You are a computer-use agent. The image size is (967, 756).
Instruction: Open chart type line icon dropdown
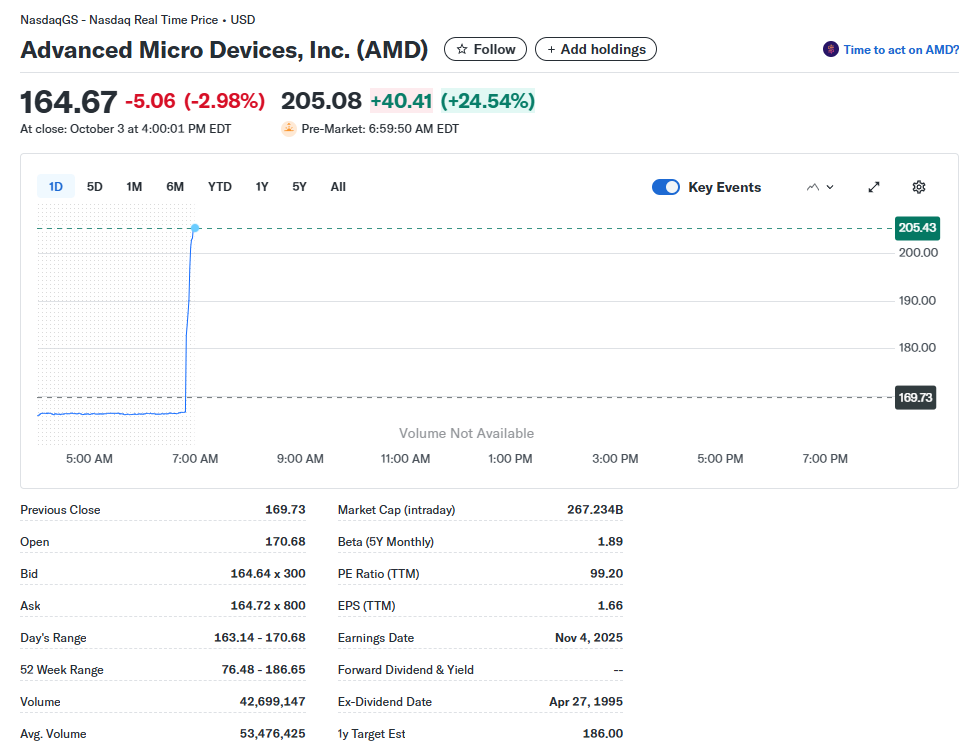pyautogui.click(x=820, y=187)
